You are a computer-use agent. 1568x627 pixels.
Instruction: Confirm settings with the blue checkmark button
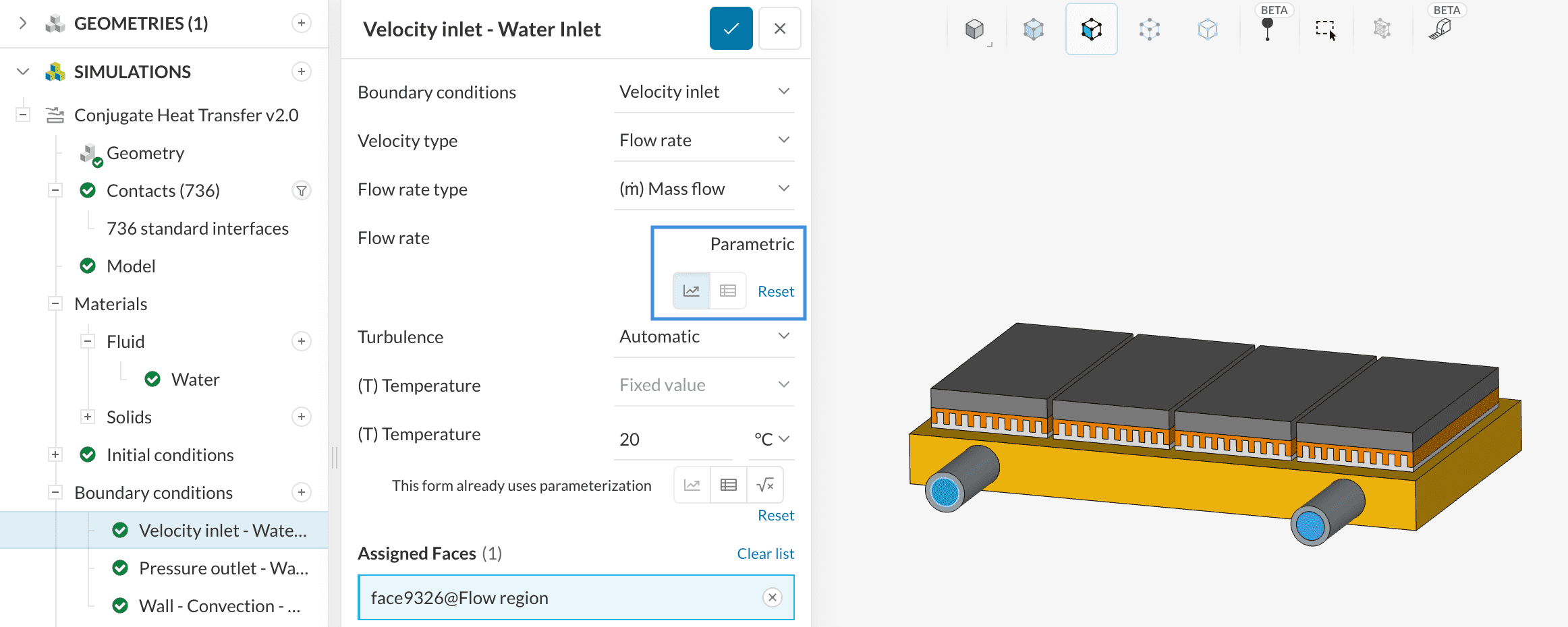(731, 28)
